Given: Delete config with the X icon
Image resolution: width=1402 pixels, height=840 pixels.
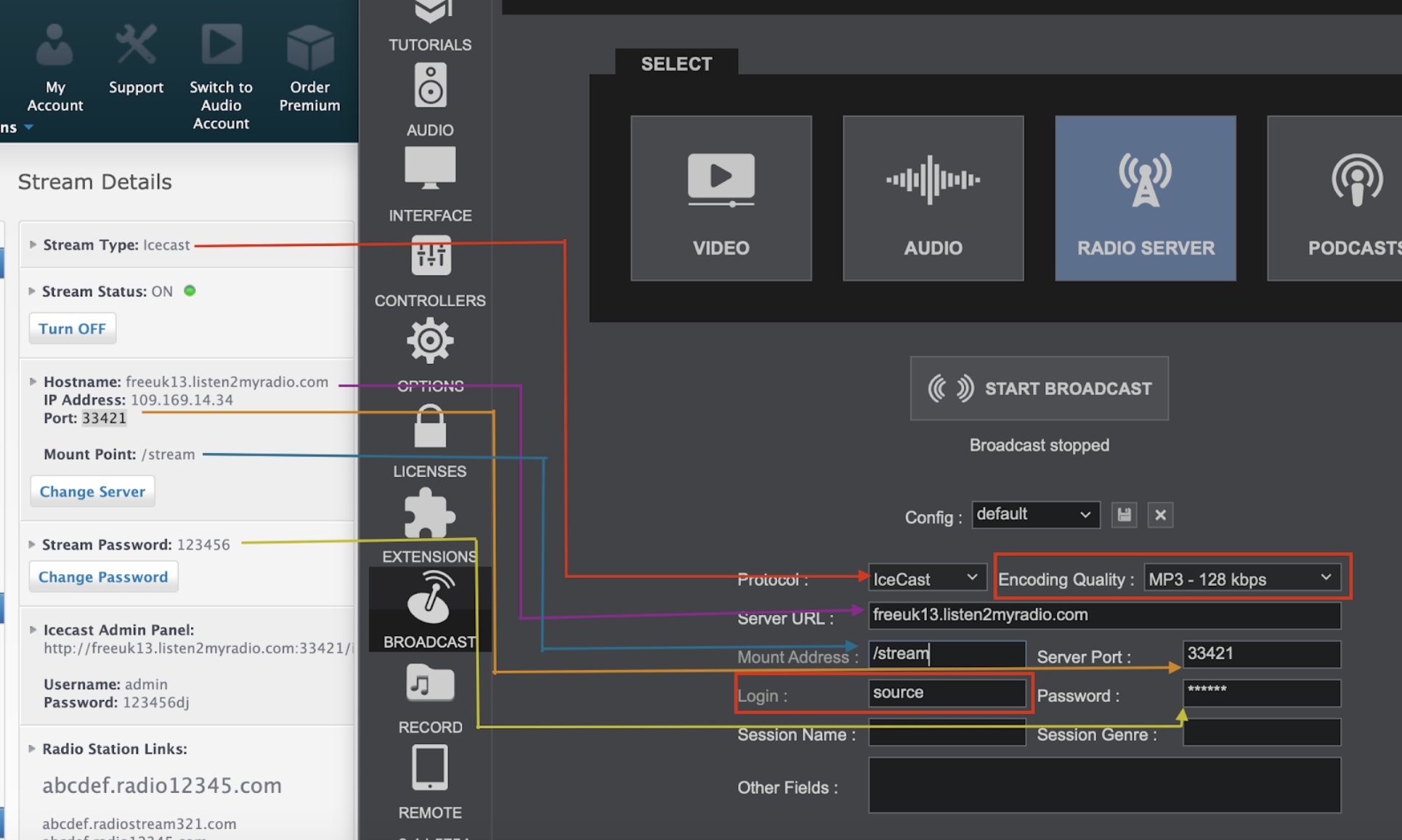Looking at the screenshot, I should [x=1160, y=515].
